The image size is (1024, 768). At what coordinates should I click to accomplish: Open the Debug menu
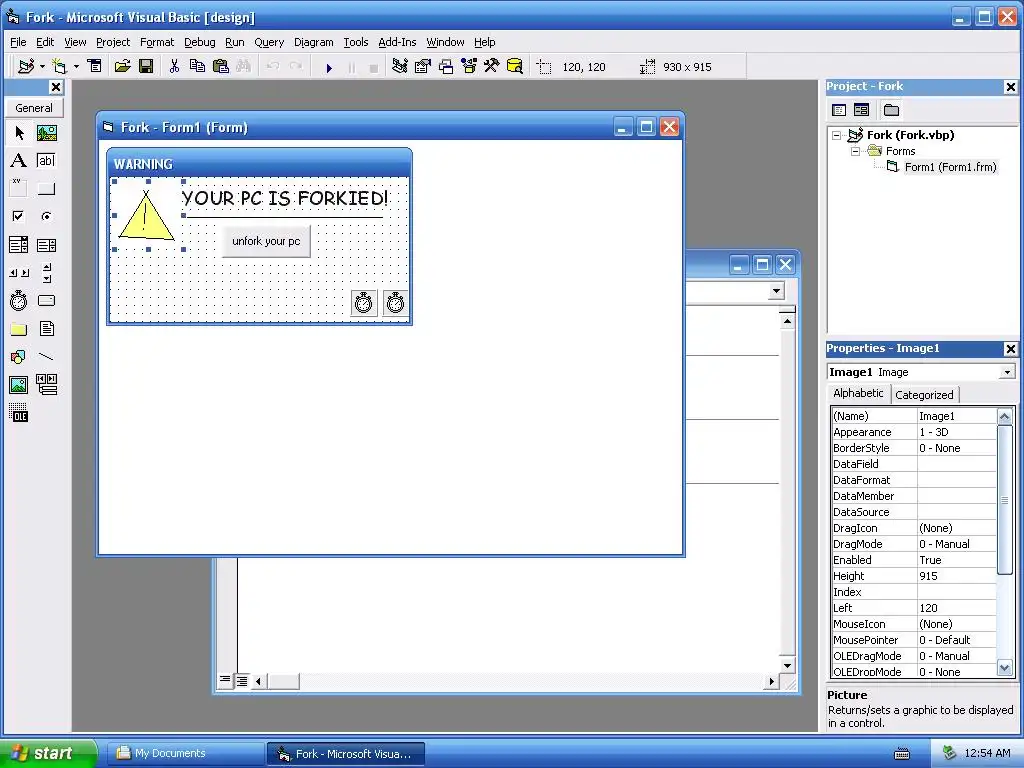click(200, 42)
